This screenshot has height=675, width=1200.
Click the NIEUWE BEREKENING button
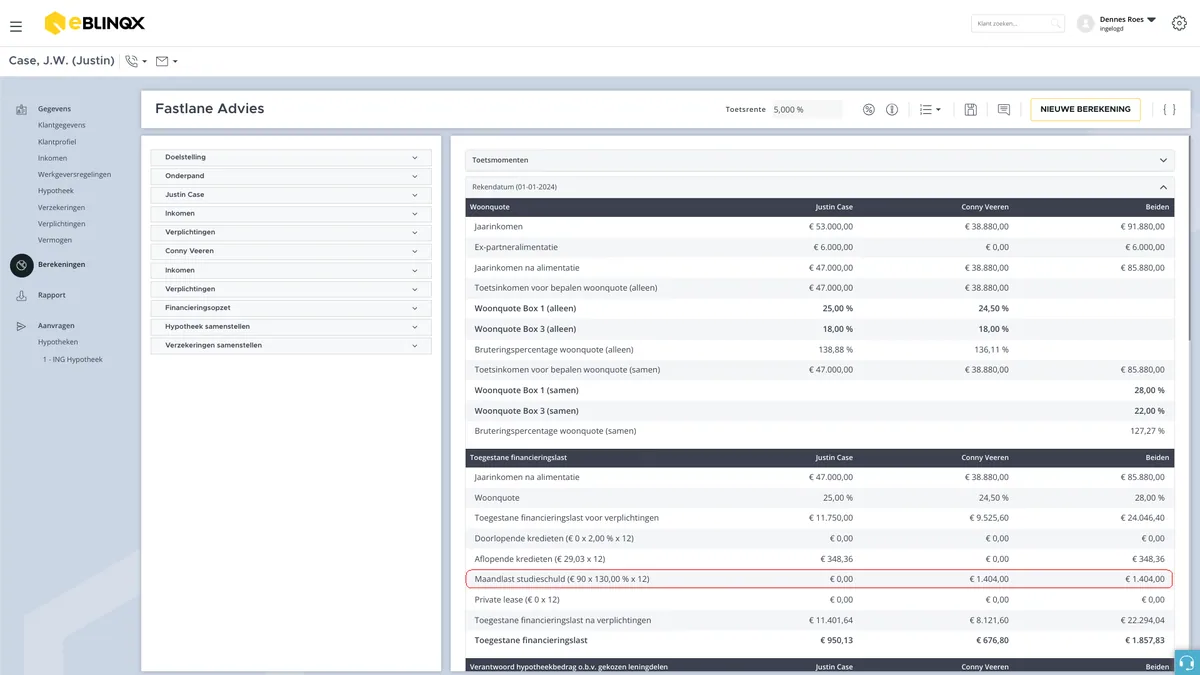tap(1085, 109)
